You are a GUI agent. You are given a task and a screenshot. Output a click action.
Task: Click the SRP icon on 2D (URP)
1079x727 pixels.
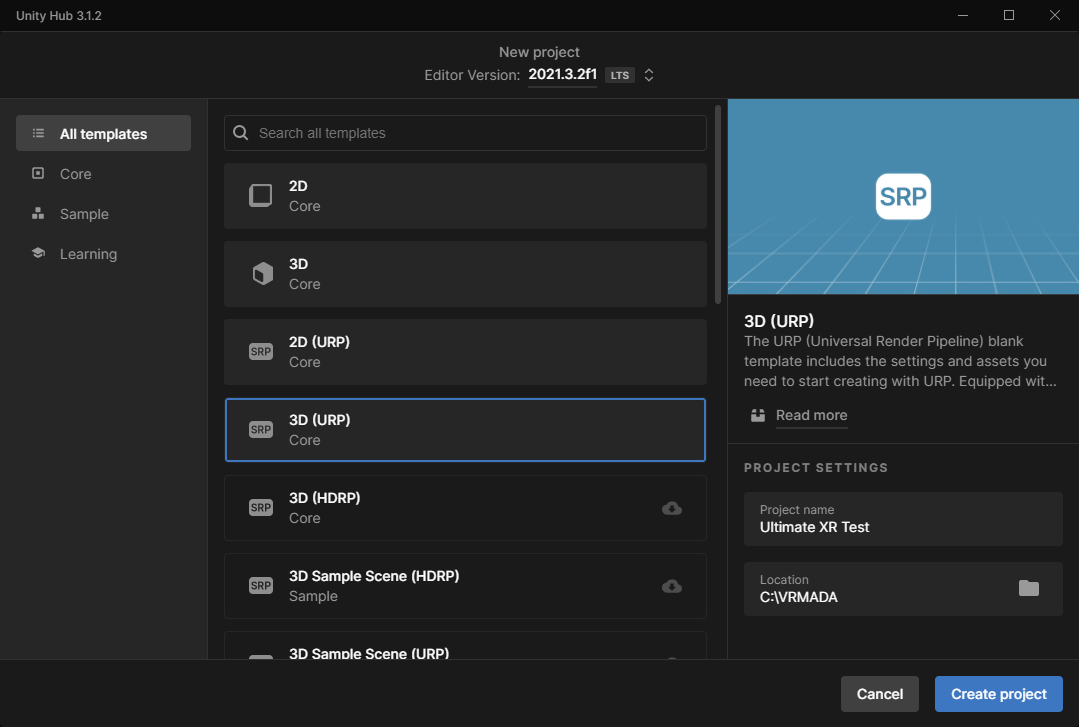click(x=261, y=352)
